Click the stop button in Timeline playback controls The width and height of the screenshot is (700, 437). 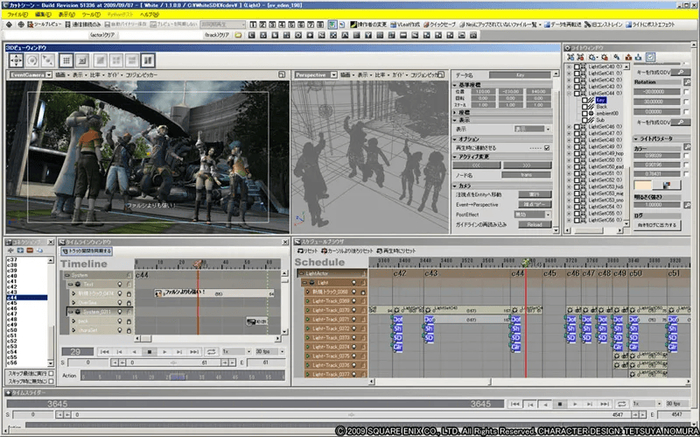tap(149, 351)
